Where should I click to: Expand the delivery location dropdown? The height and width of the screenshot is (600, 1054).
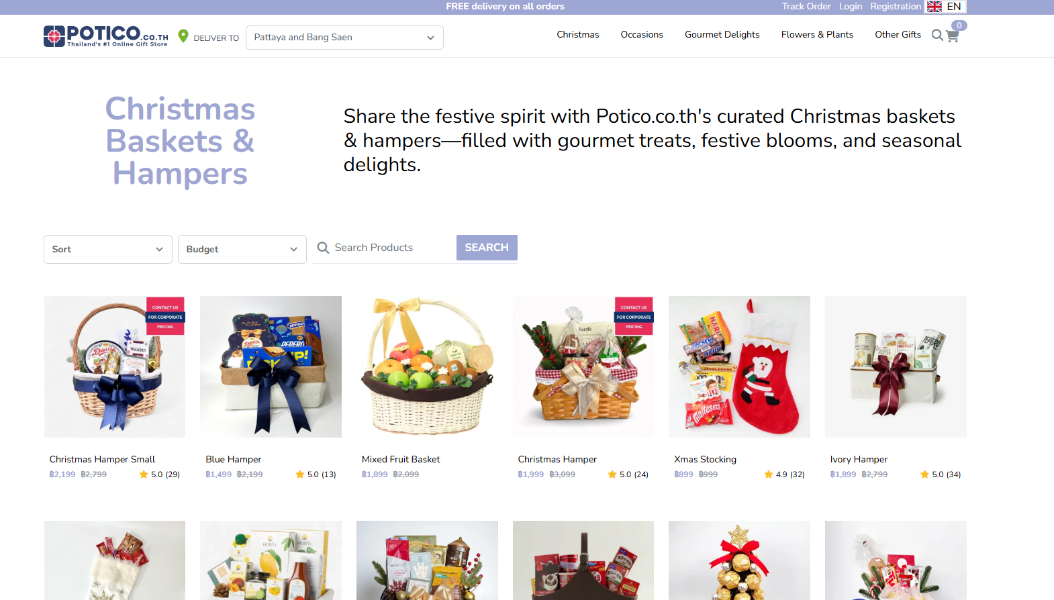click(x=344, y=37)
